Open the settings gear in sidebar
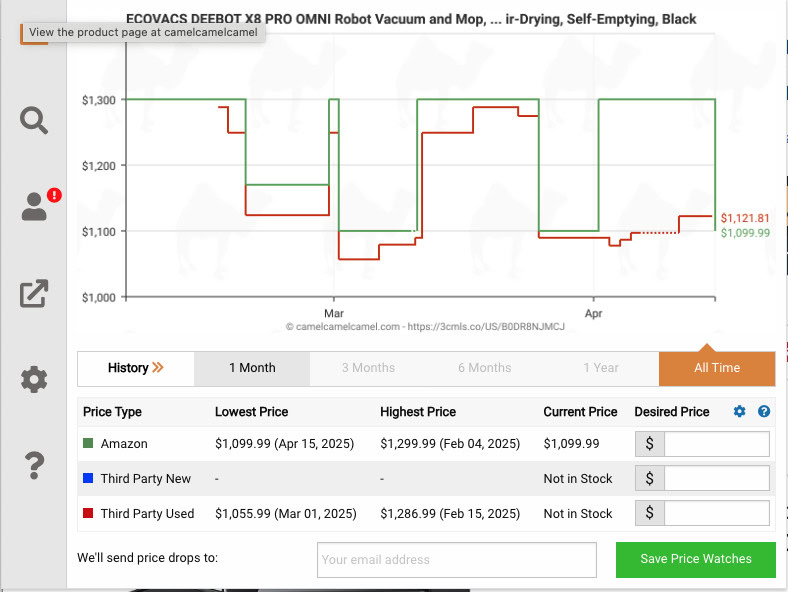This screenshot has height=592, width=788. [x=34, y=379]
